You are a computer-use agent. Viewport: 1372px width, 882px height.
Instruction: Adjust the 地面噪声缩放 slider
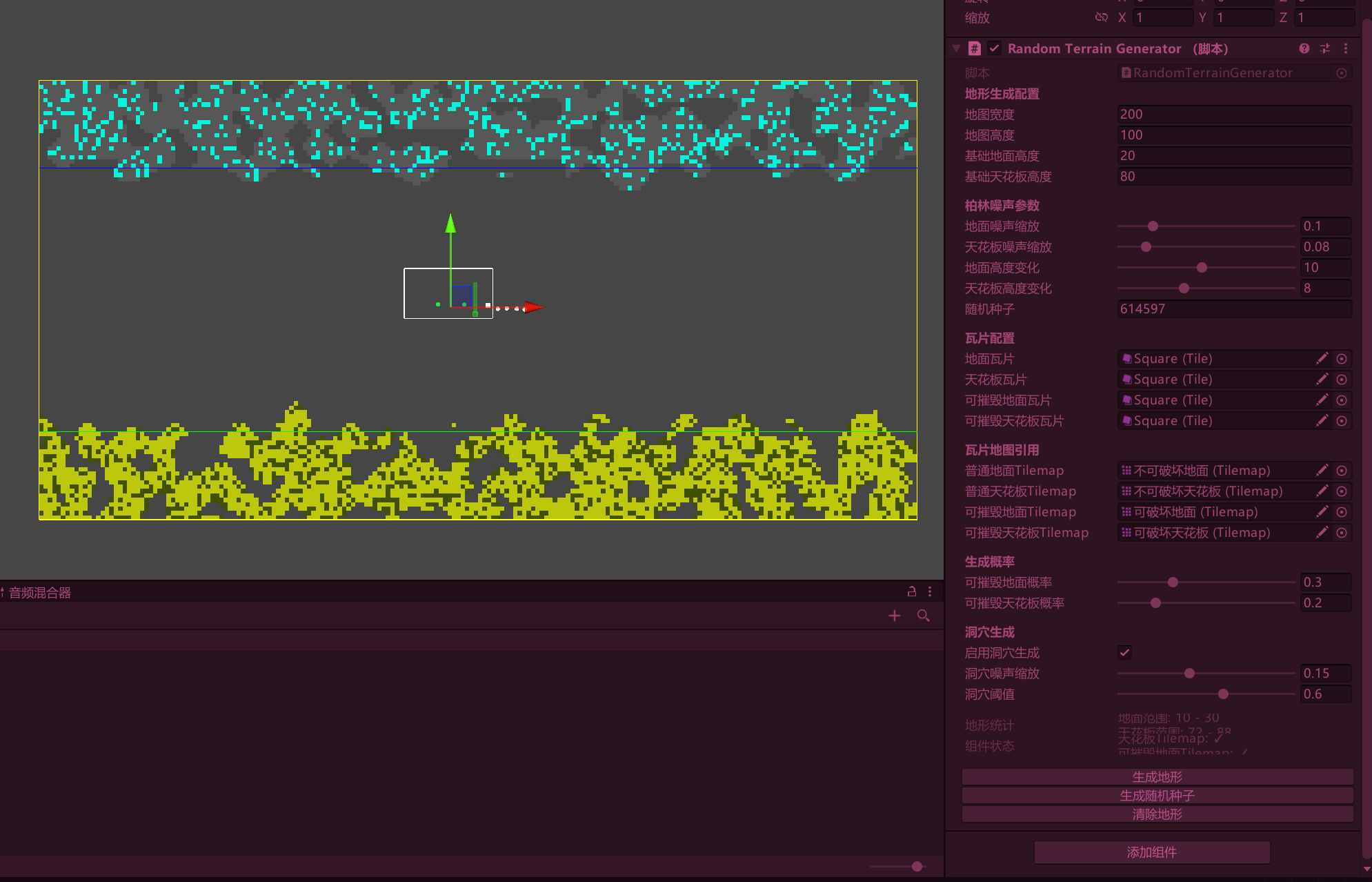(1153, 226)
